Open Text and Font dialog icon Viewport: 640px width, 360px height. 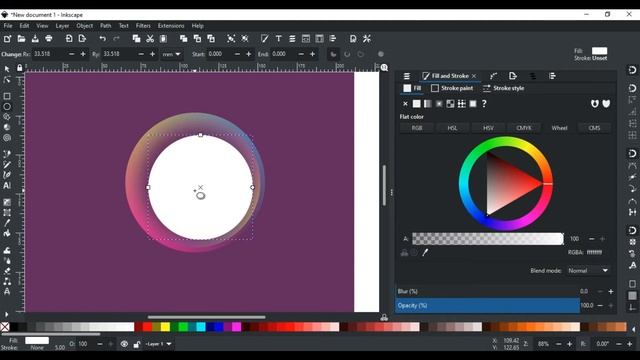tap(279, 39)
